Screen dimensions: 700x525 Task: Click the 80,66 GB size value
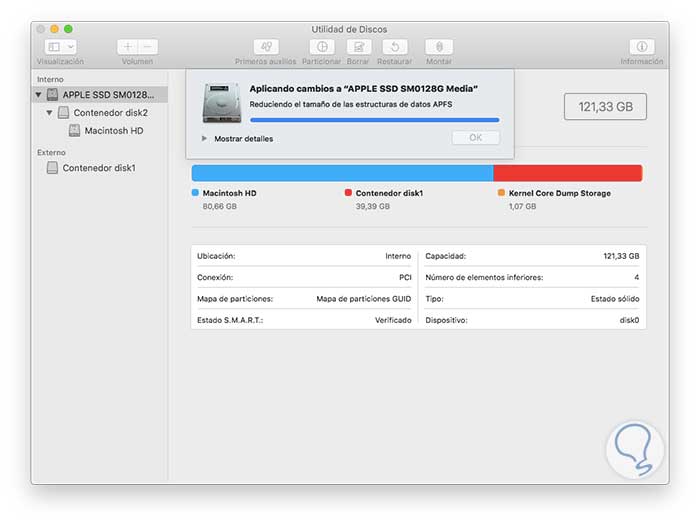(x=220, y=206)
